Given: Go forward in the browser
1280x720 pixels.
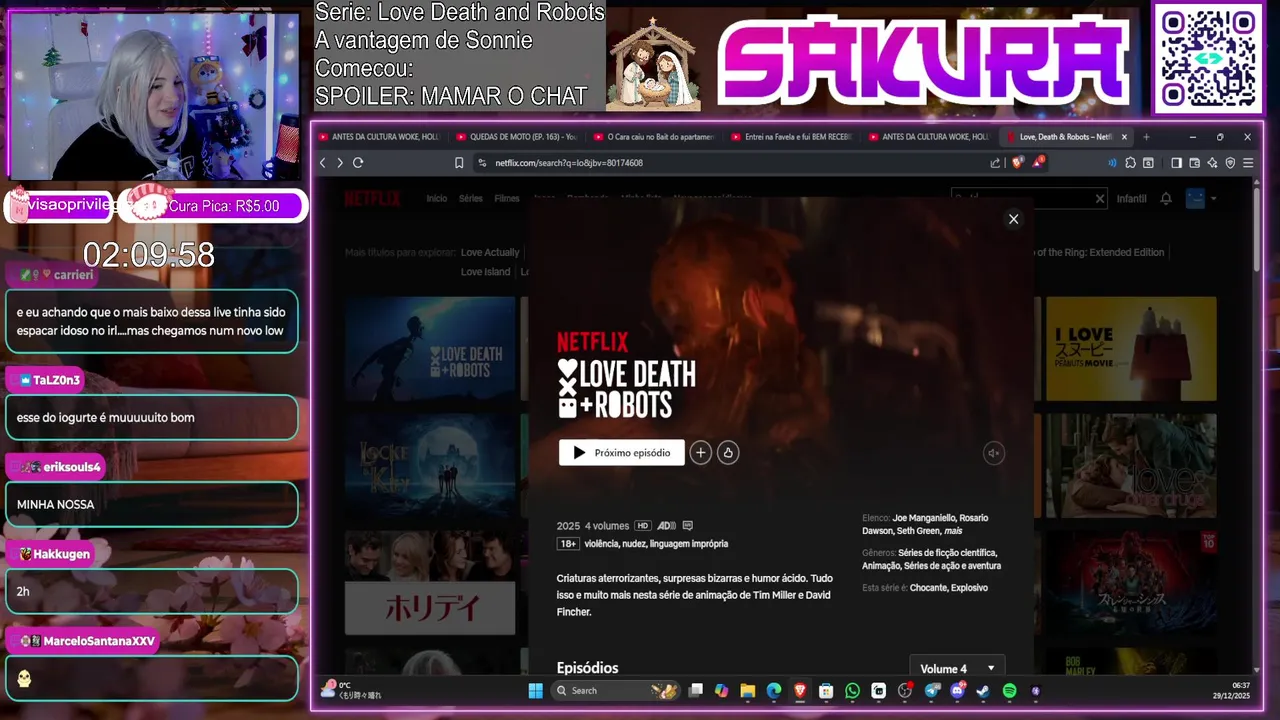Looking at the screenshot, I should pyautogui.click(x=340, y=163).
